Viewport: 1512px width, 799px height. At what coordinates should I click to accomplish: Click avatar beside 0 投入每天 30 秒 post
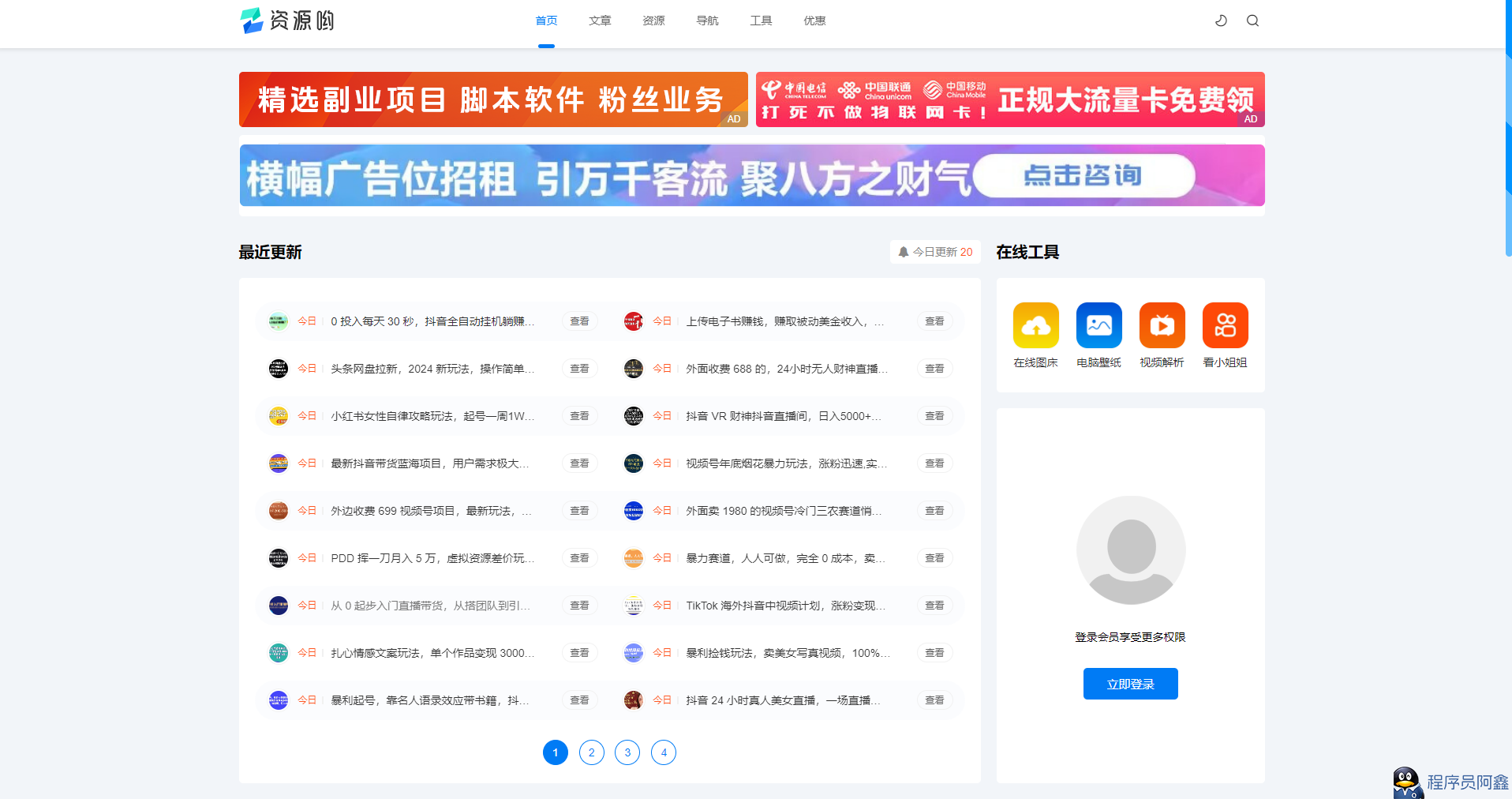(x=279, y=321)
